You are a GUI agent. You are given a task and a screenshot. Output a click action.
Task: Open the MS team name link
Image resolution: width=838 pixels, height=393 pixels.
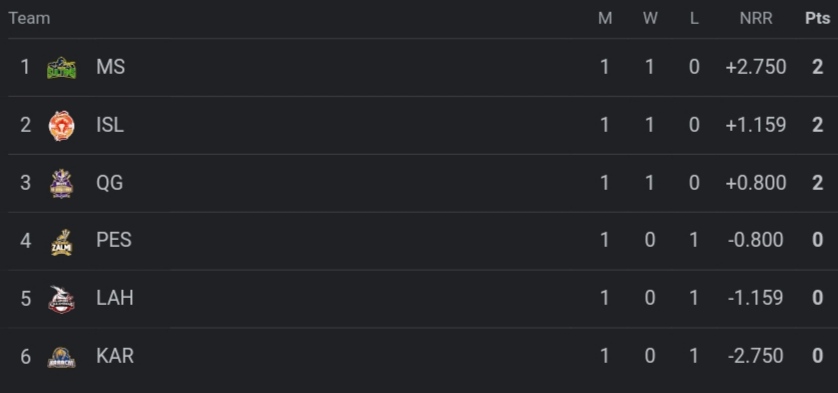pyautogui.click(x=111, y=67)
